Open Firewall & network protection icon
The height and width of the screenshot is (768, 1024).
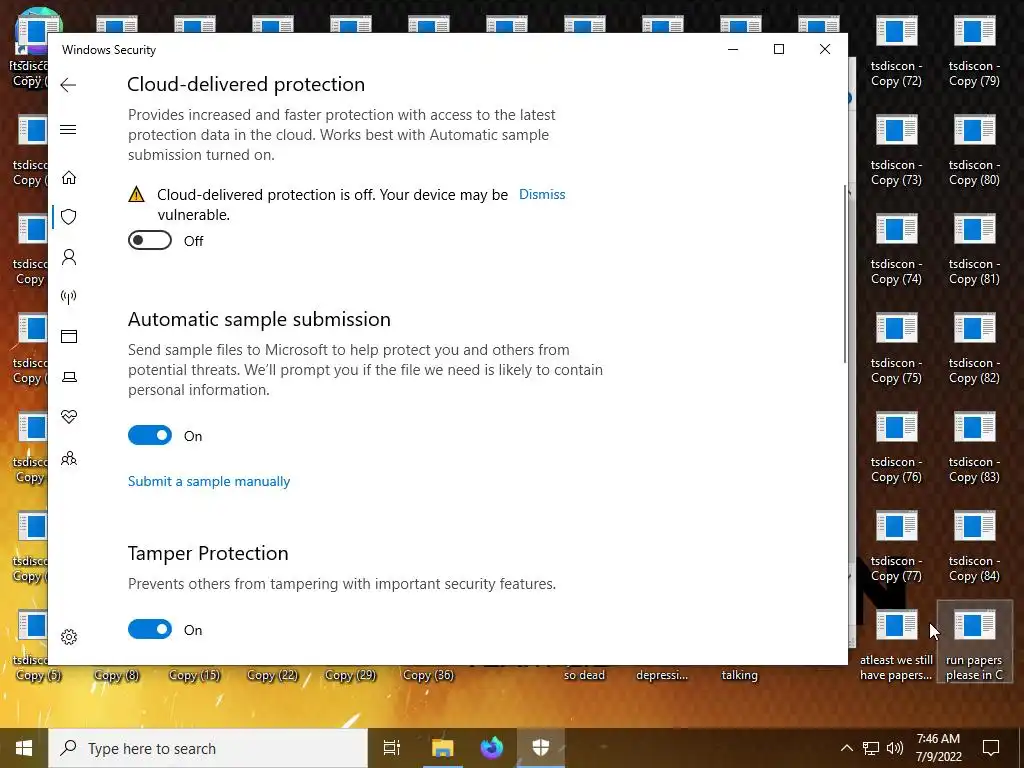coord(69,297)
